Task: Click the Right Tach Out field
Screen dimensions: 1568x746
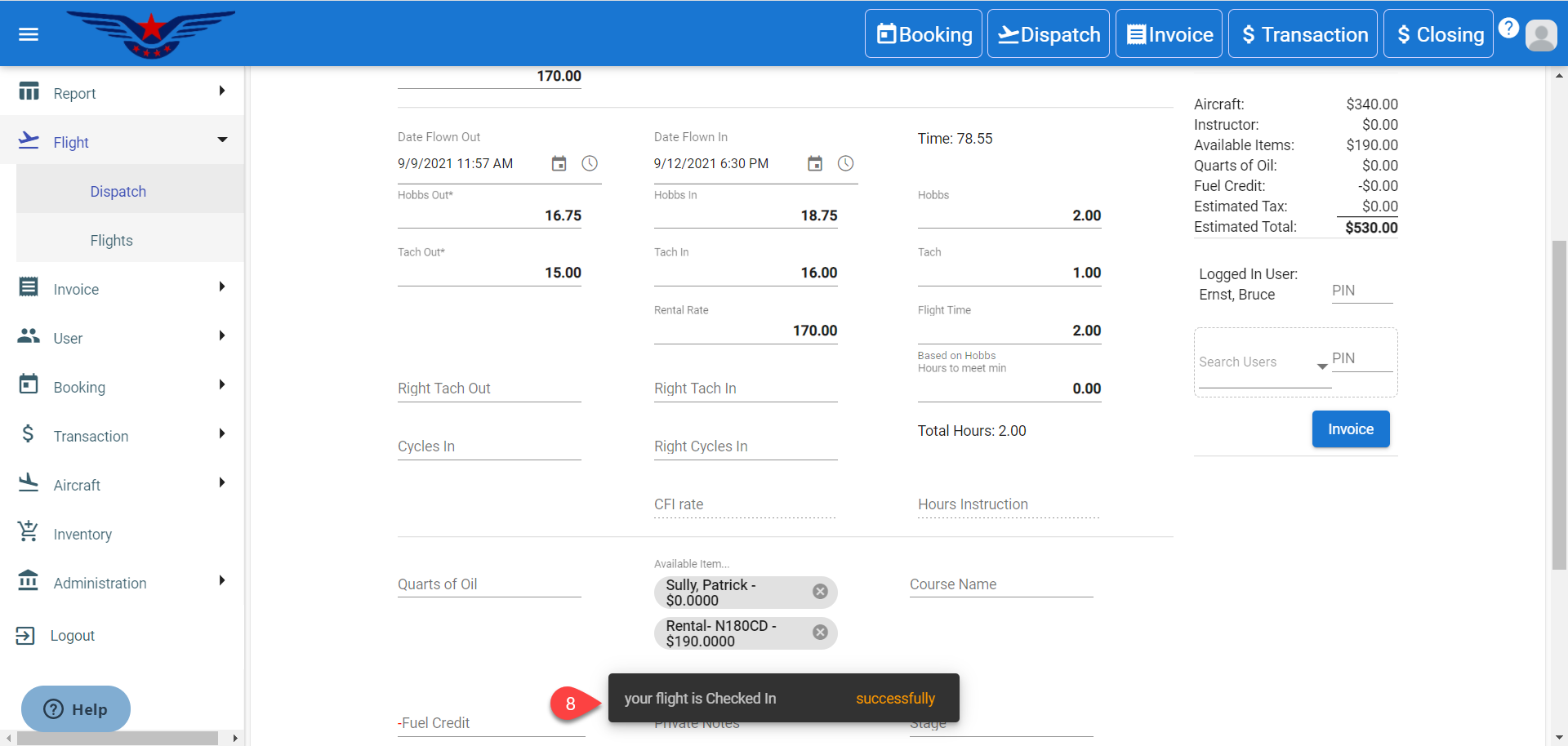Action: point(488,389)
